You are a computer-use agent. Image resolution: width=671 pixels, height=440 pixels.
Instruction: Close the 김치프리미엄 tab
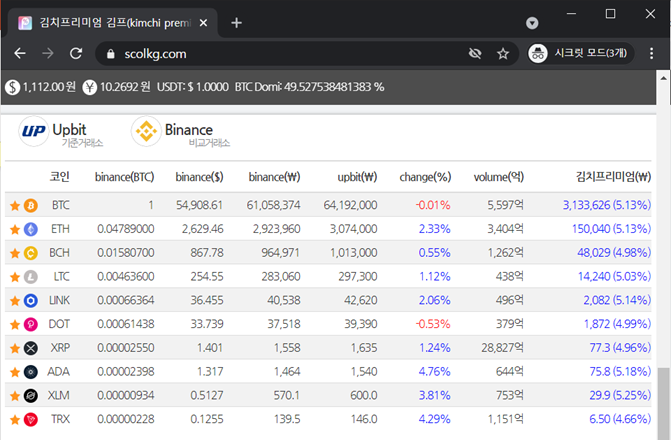(x=204, y=23)
